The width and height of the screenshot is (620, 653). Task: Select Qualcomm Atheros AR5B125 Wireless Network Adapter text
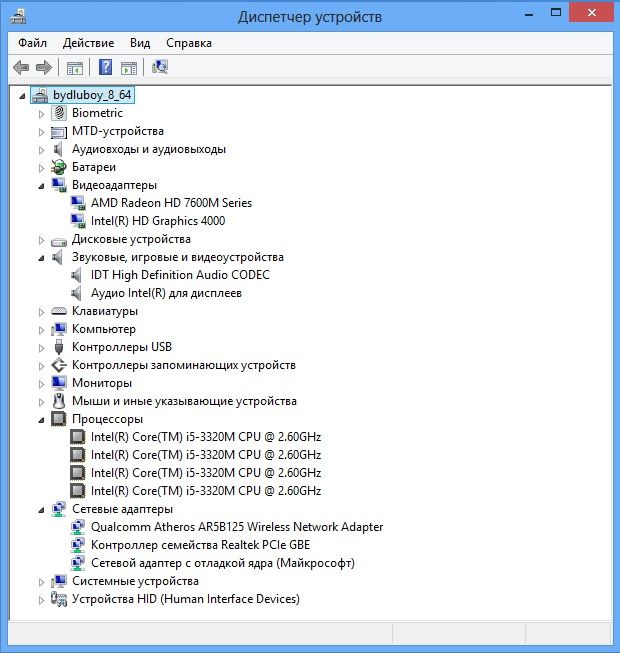(x=237, y=527)
